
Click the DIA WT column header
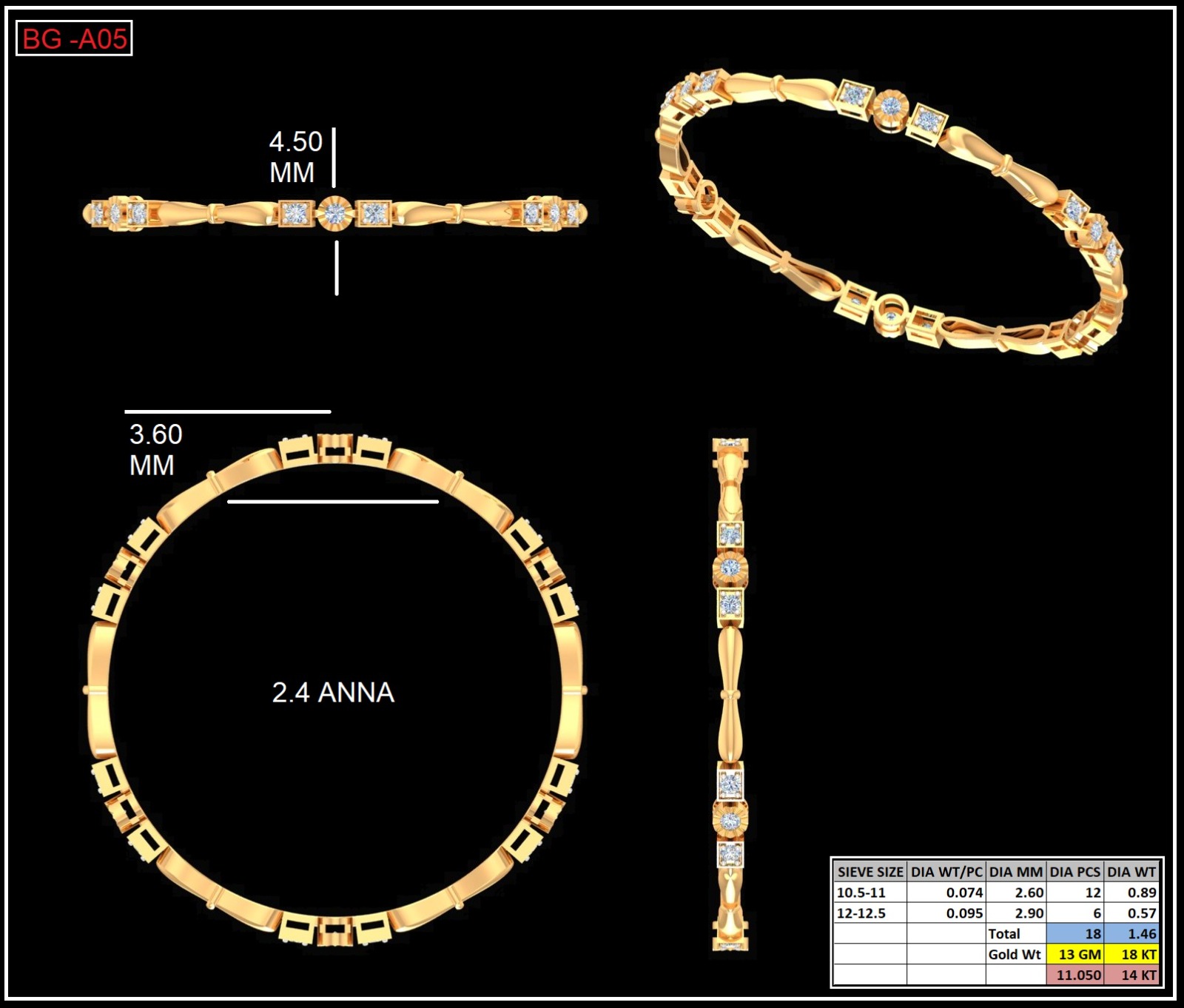1131,872
